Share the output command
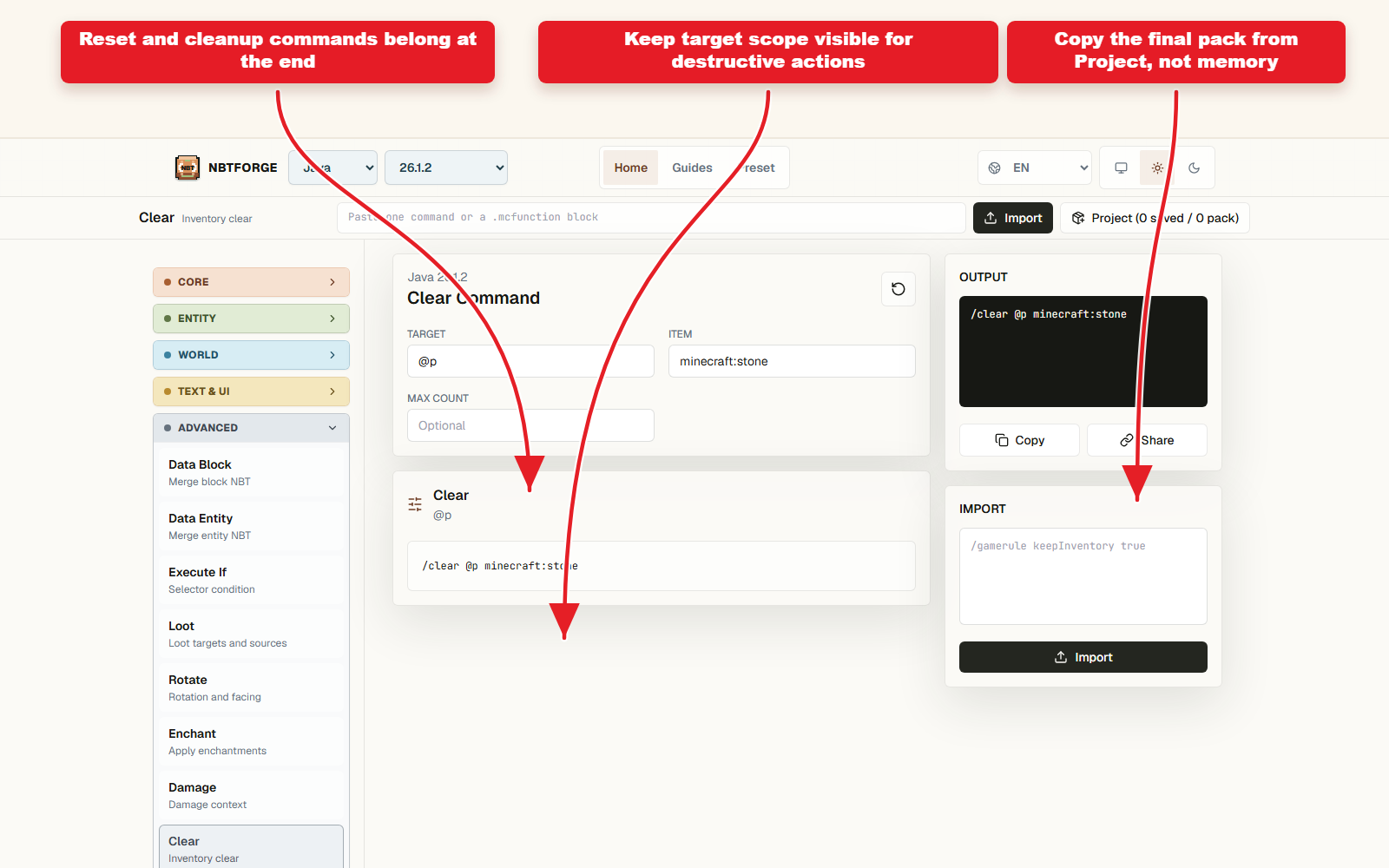The image size is (1389, 868). tap(1147, 440)
